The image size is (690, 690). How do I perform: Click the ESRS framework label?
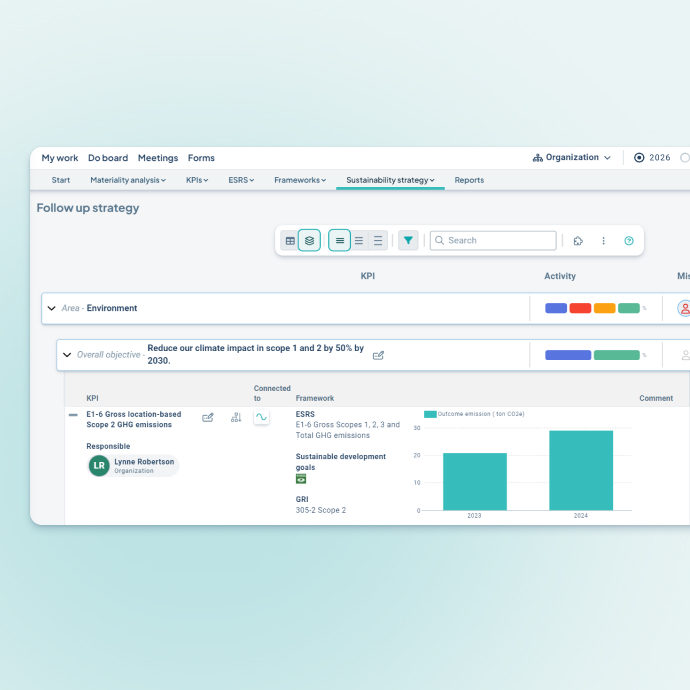[305, 414]
